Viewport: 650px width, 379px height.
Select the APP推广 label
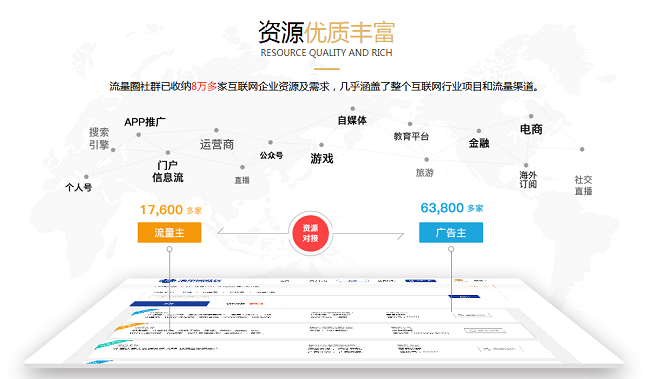click(145, 122)
